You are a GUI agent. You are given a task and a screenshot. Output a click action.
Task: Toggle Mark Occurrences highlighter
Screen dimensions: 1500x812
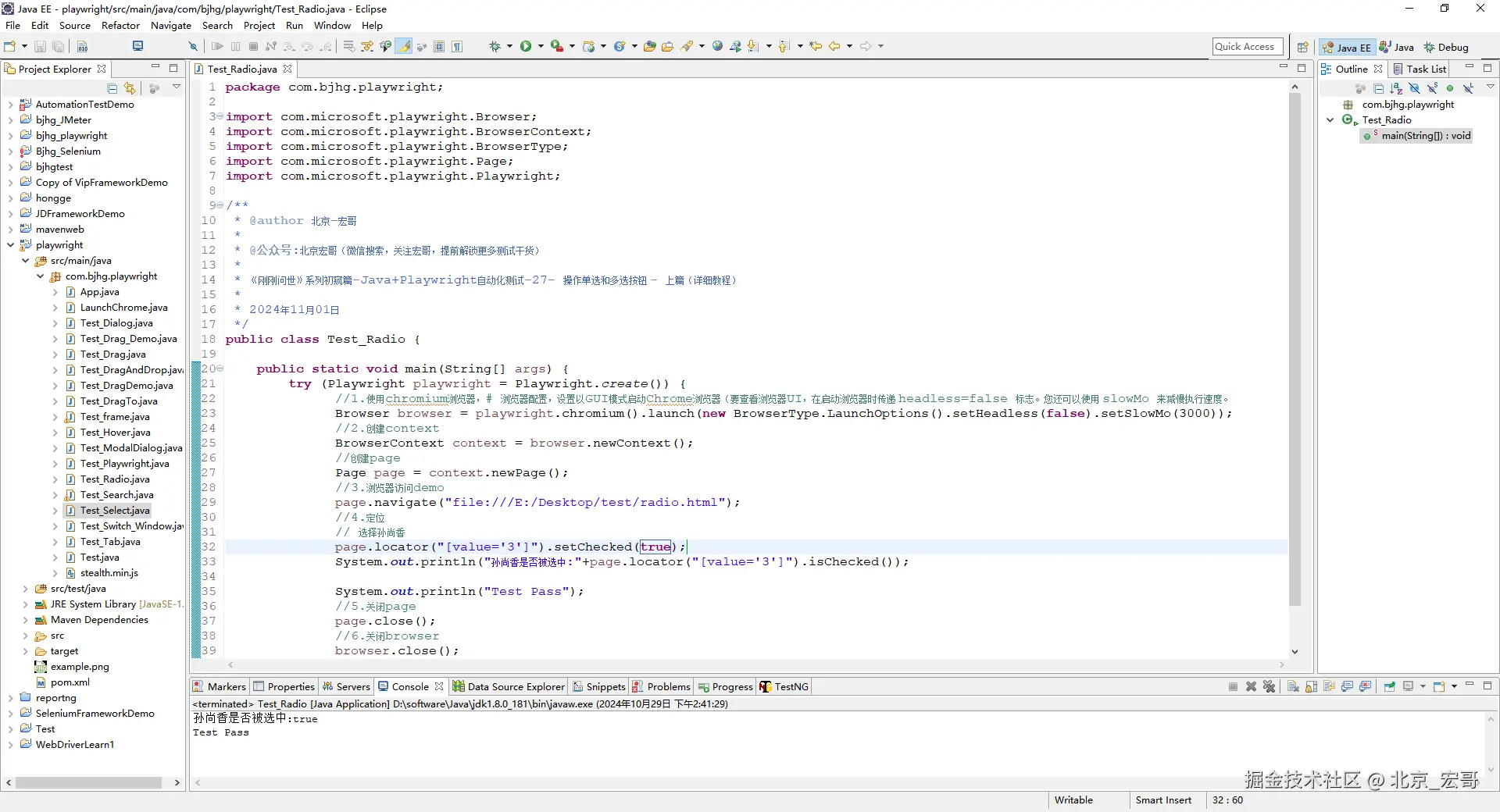click(404, 47)
